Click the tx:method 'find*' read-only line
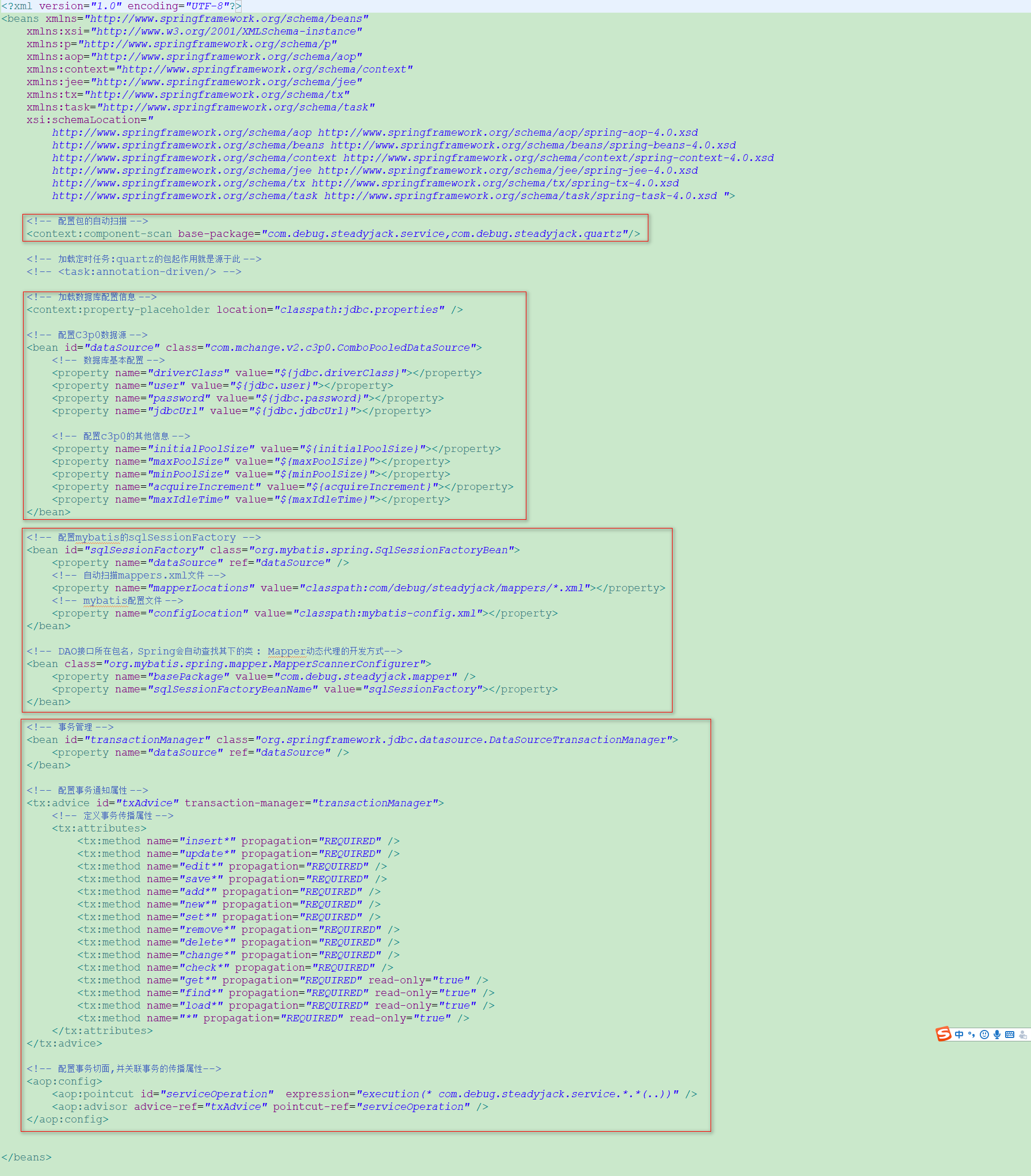The image size is (1031, 1176). pos(286,993)
